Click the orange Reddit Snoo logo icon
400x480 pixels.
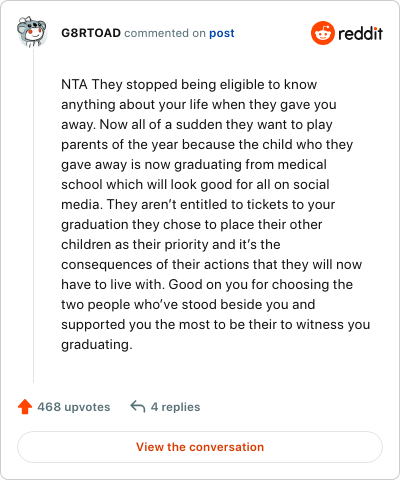pos(322,33)
